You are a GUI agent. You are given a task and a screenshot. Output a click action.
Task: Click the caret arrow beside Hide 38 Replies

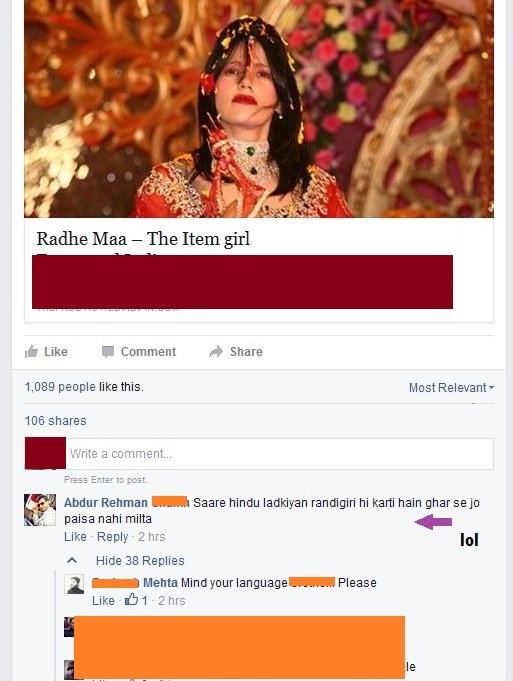(72, 561)
